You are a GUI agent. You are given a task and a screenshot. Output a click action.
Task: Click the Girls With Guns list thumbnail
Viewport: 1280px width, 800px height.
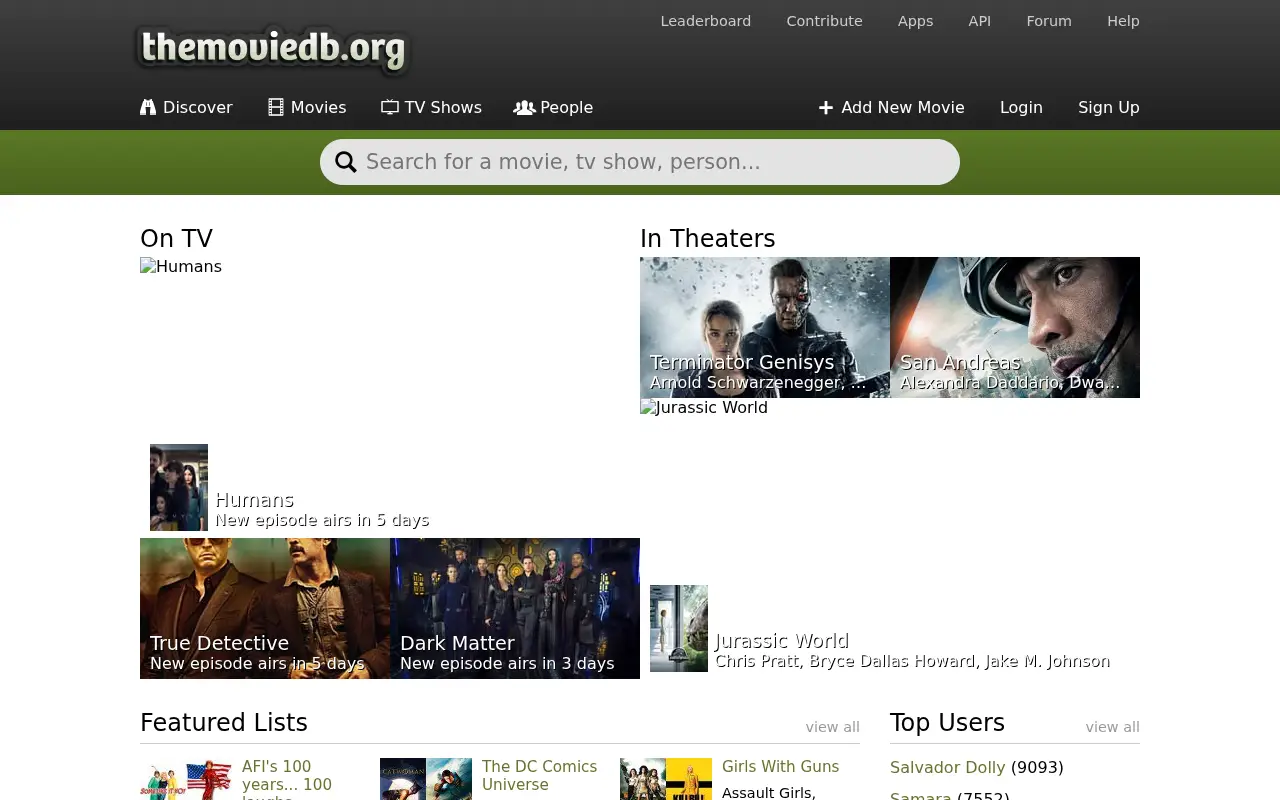(666, 779)
